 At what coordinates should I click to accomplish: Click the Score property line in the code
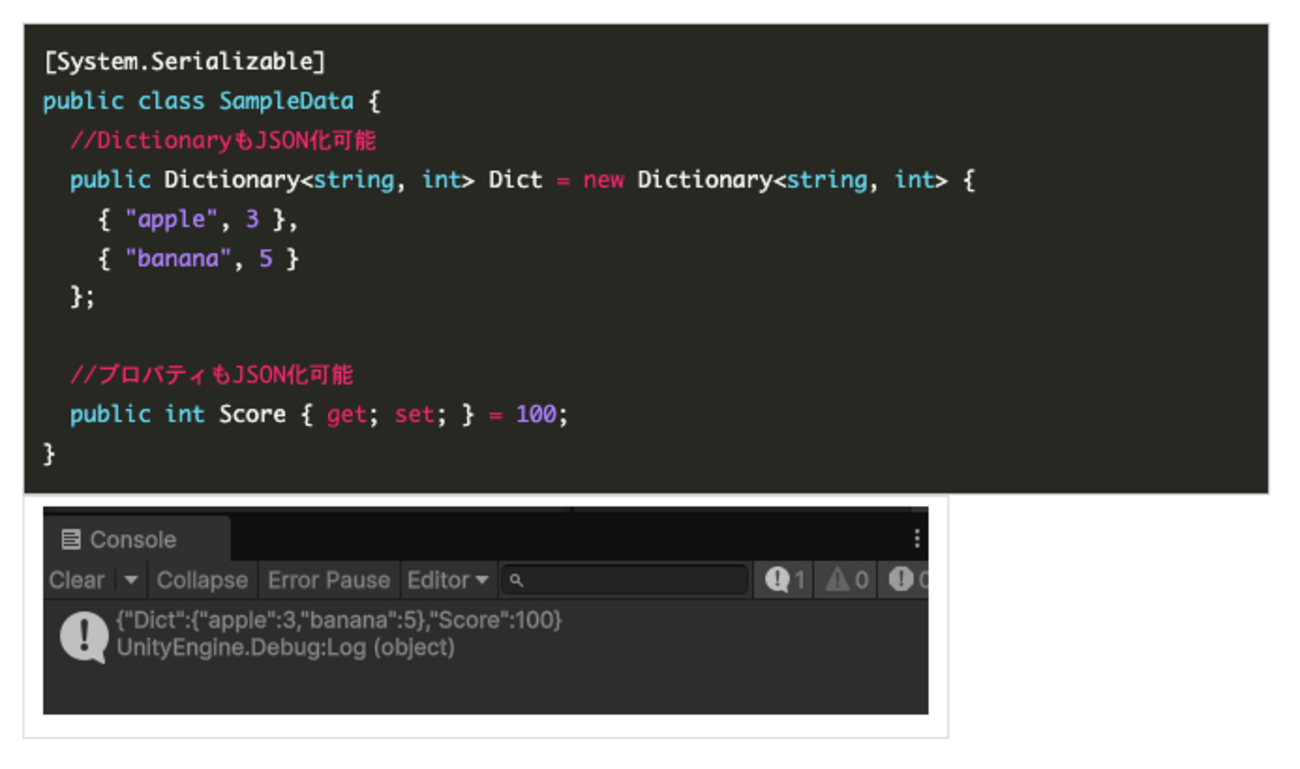click(253, 414)
